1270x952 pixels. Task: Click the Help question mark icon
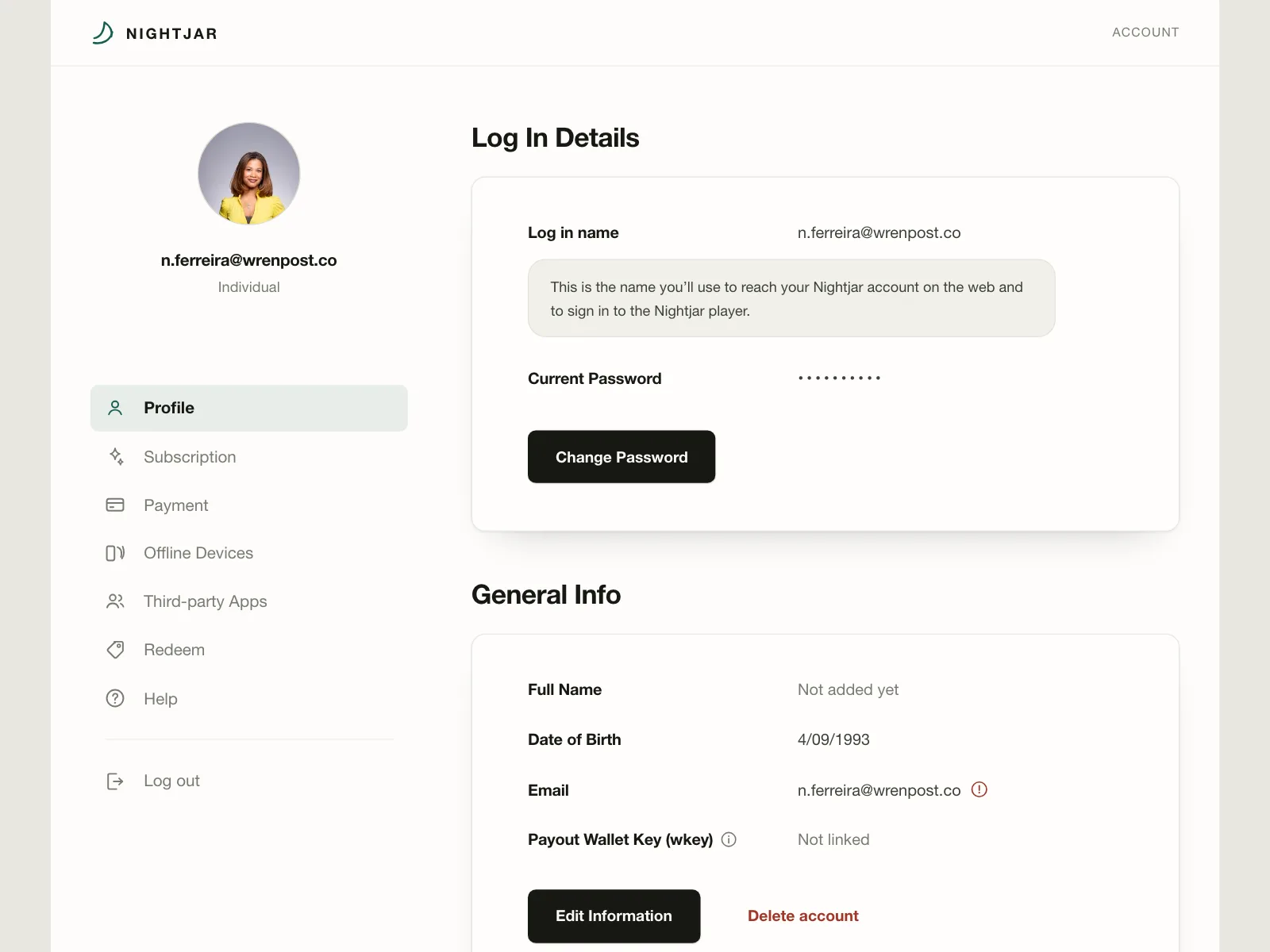[115, 698]
